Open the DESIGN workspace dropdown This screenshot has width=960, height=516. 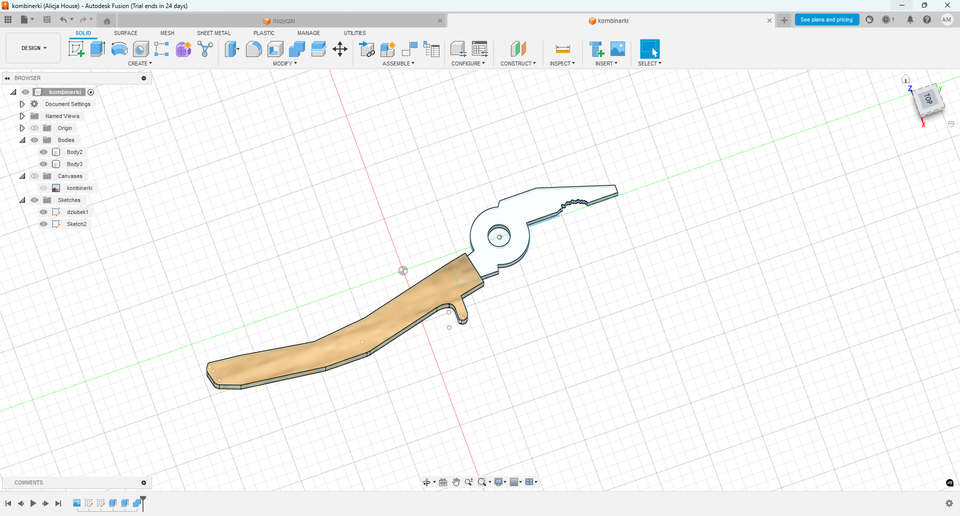[x=34, y=47]
